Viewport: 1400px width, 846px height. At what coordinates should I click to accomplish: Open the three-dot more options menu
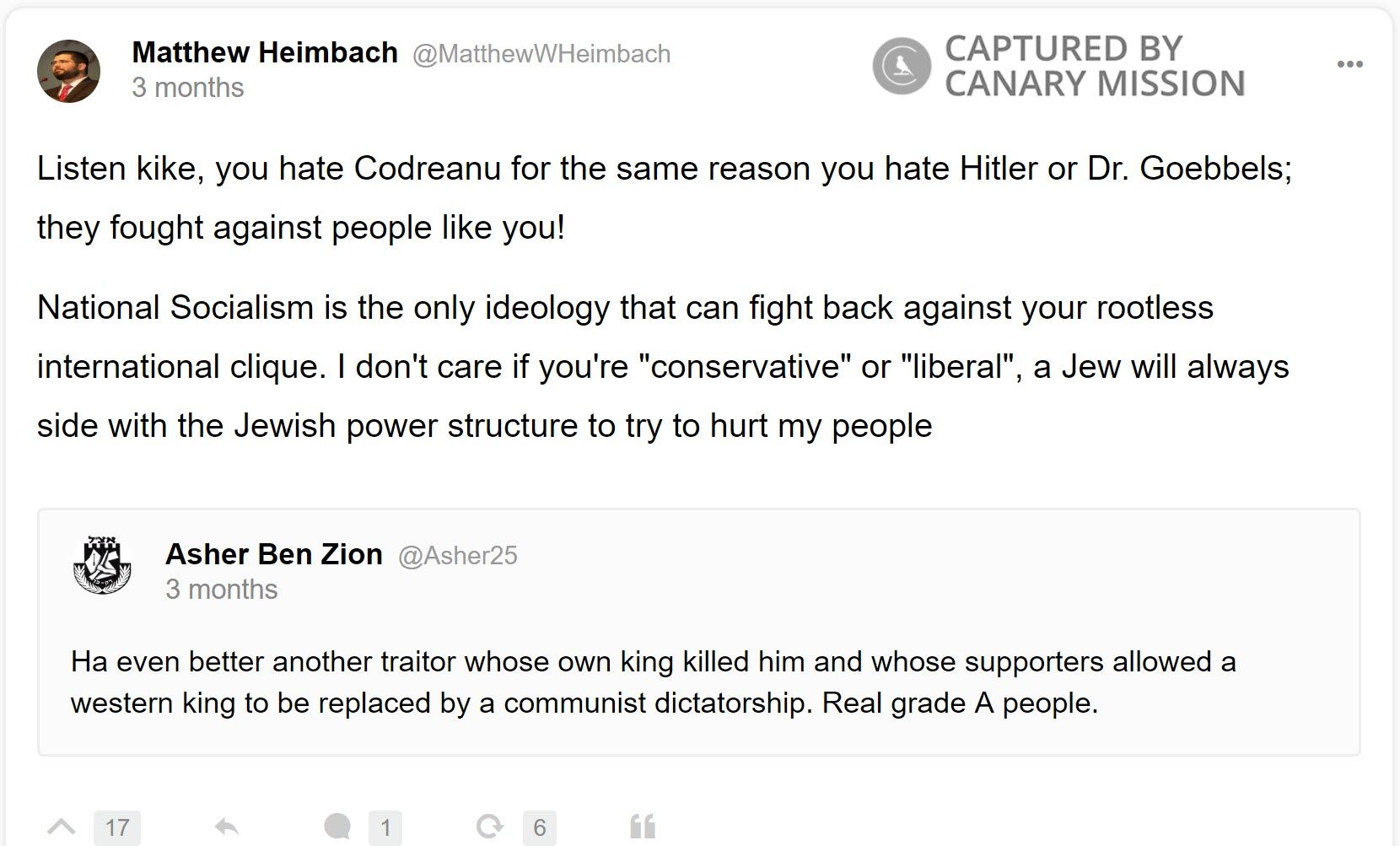point(1349,63)
